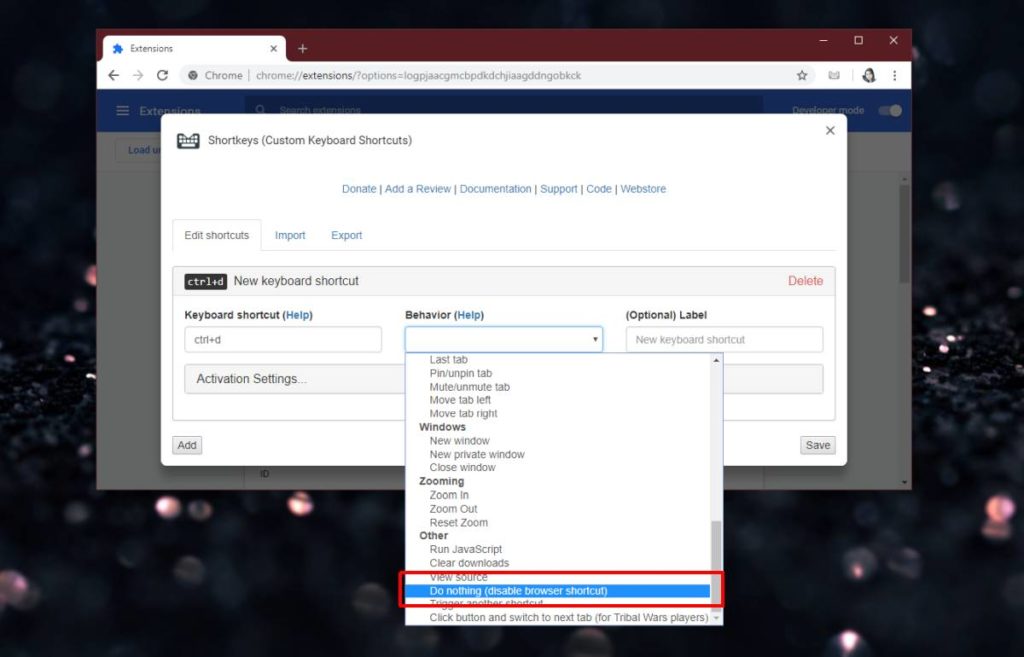Click the browser back arrow
Image resolution: width=1024 pixels, height=657 pixels.
pos(113,75)
